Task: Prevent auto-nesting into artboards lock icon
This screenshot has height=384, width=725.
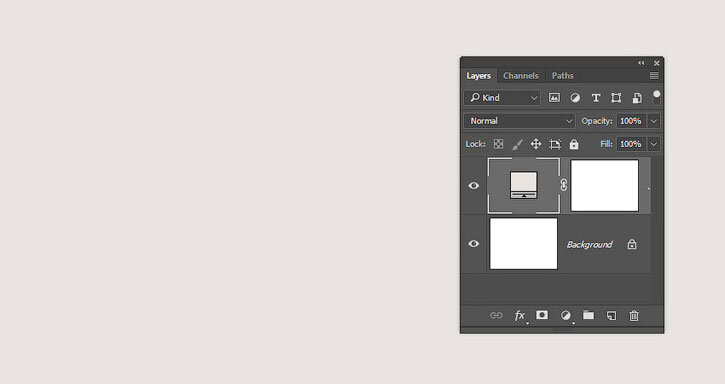Action: click(555, 144)
